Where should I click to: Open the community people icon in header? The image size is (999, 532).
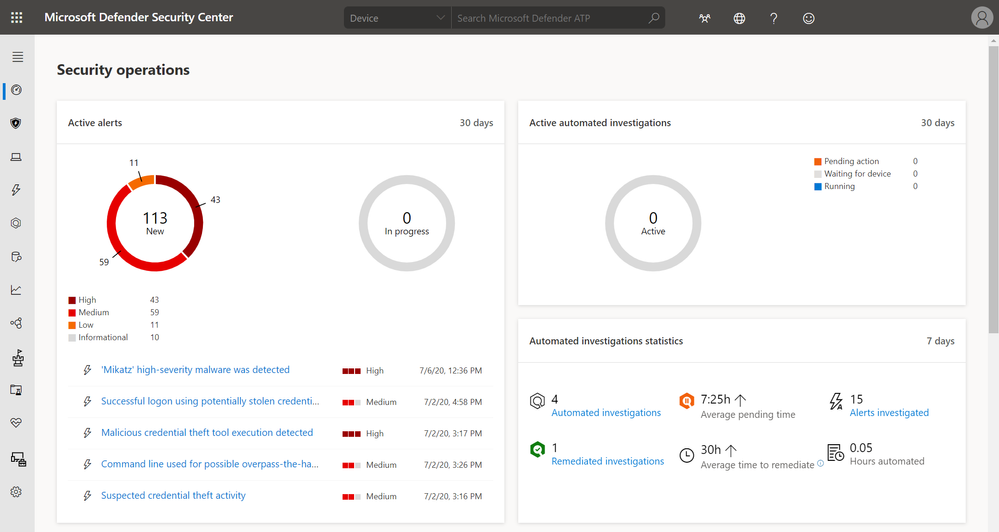click(705, 18)
